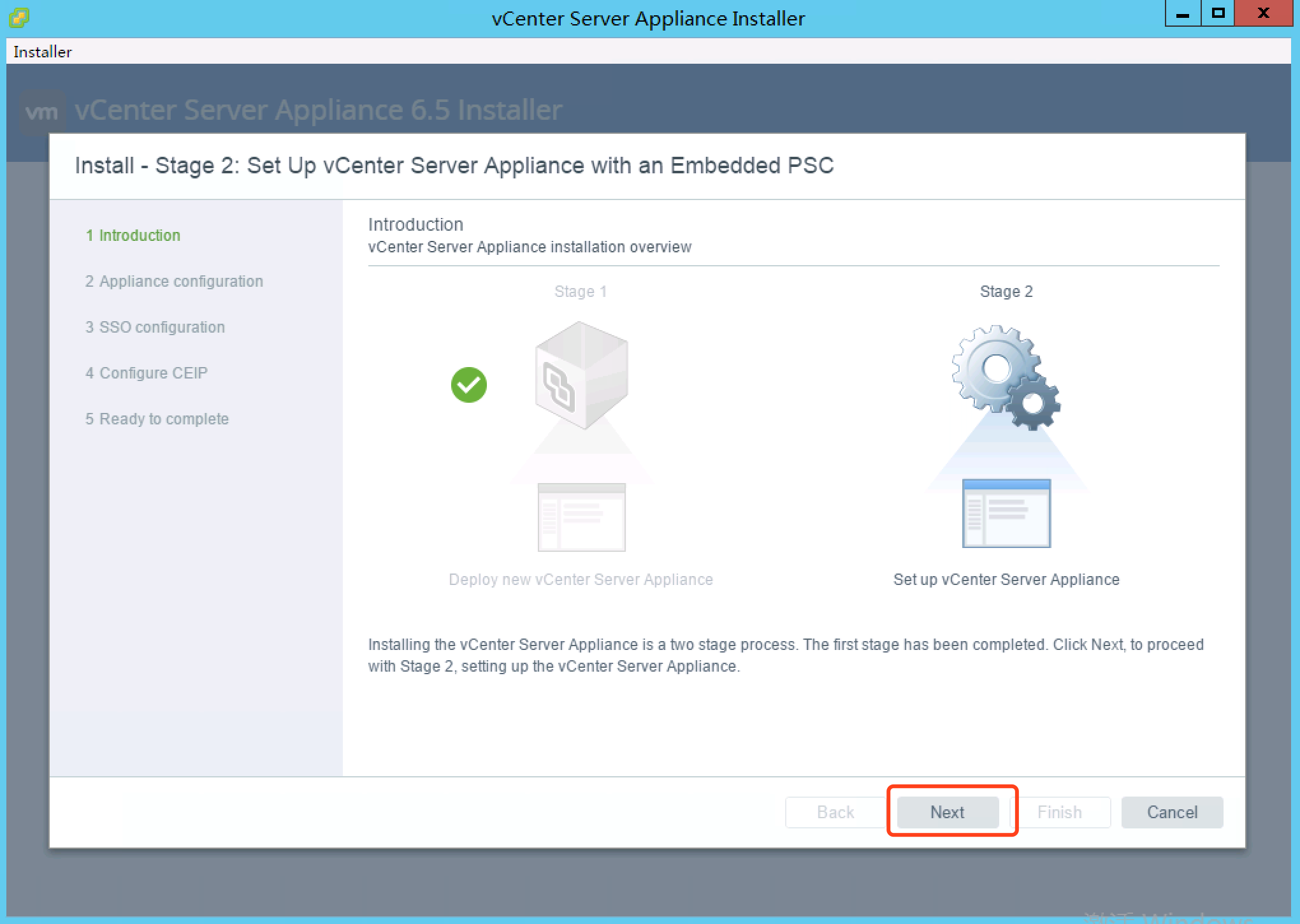Click the green Stage 1 completed checkmark
This screenshot has height=924, width=1300.
[x=469, y=385]
